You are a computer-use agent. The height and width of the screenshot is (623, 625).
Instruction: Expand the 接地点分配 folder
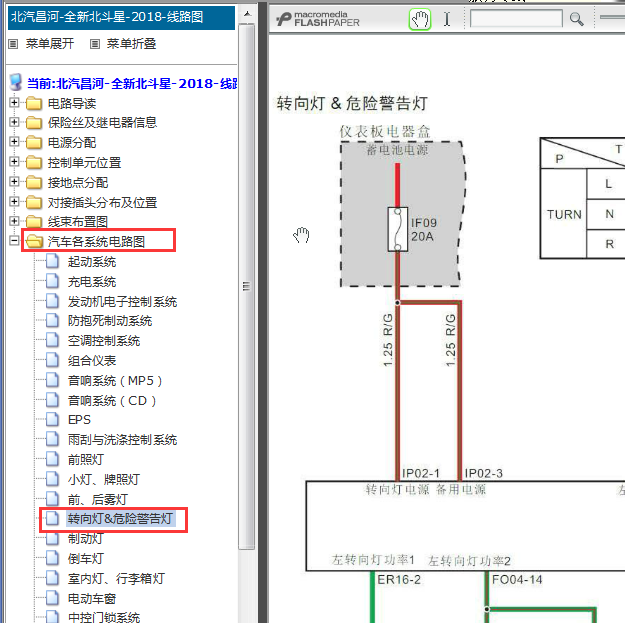[14, 182]
